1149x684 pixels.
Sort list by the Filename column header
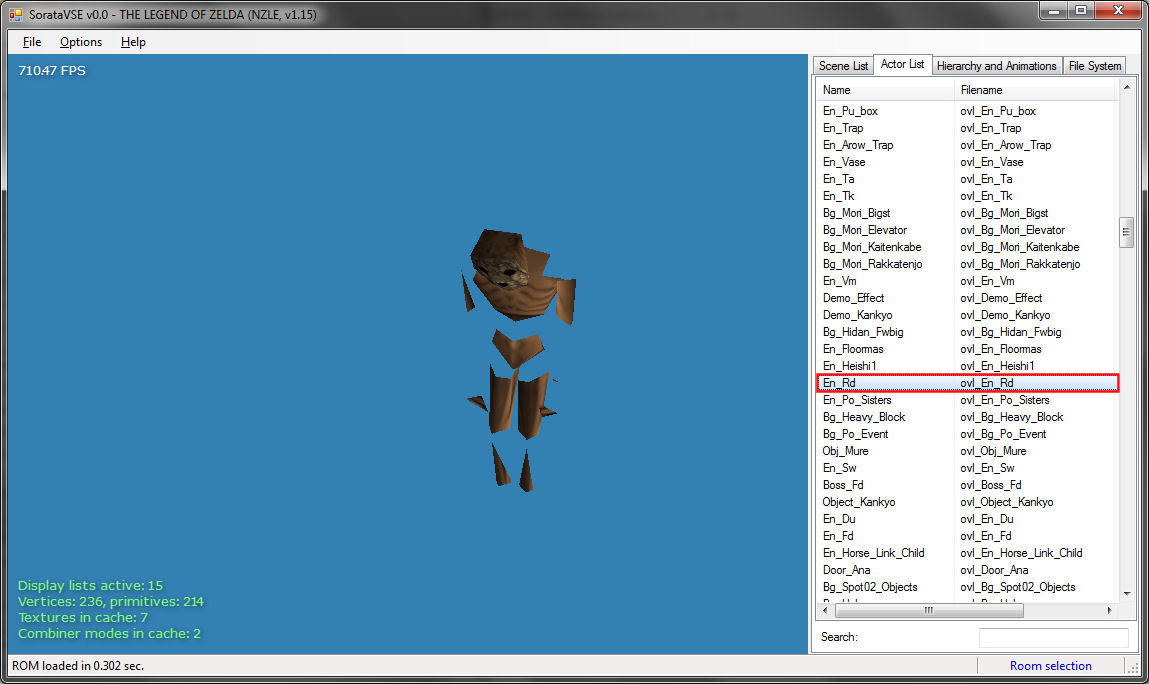(1035, 90)
